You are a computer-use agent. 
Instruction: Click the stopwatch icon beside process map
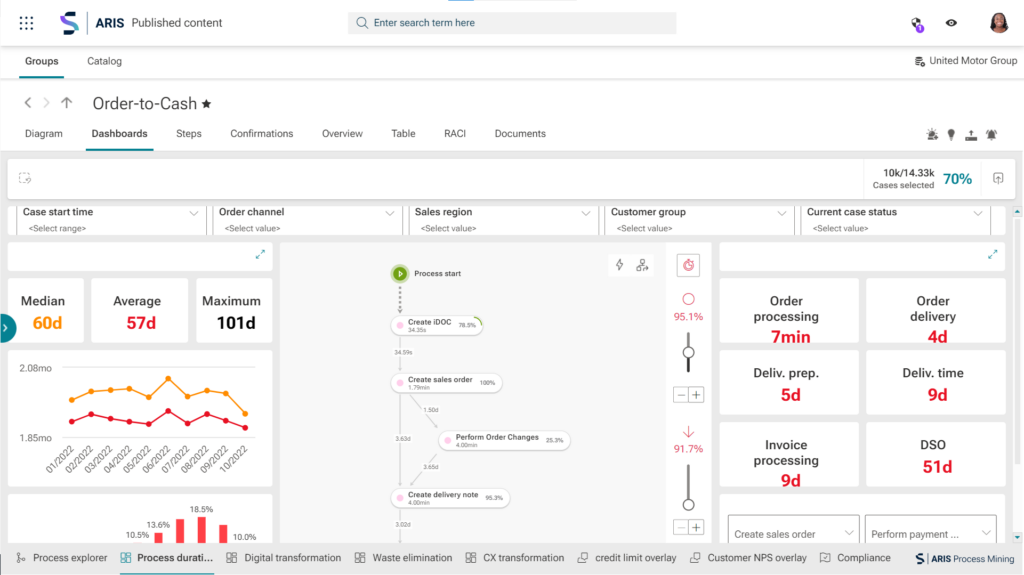click(x=688, y=265)
